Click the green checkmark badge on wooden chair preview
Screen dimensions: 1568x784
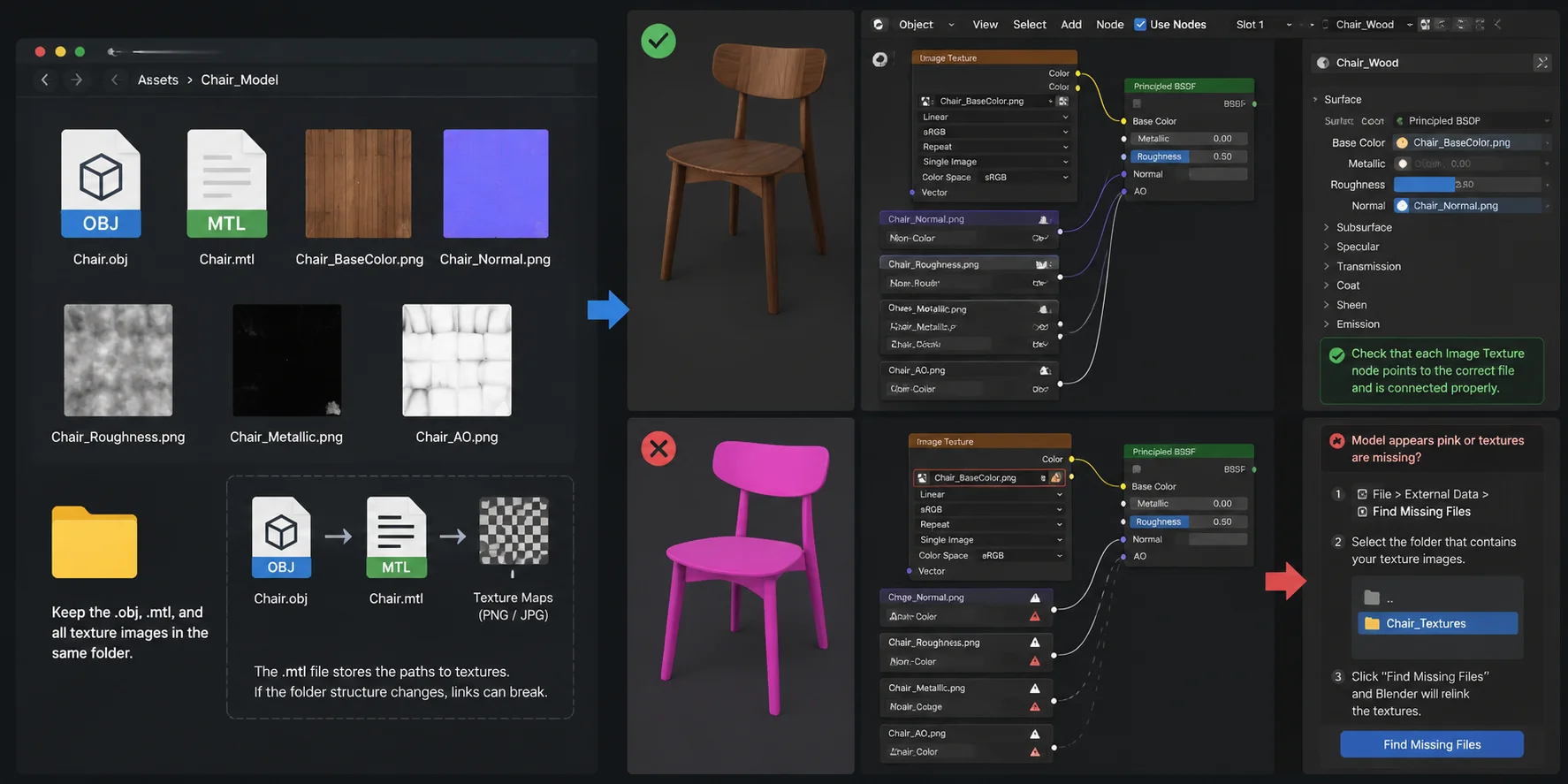(658, 41)
